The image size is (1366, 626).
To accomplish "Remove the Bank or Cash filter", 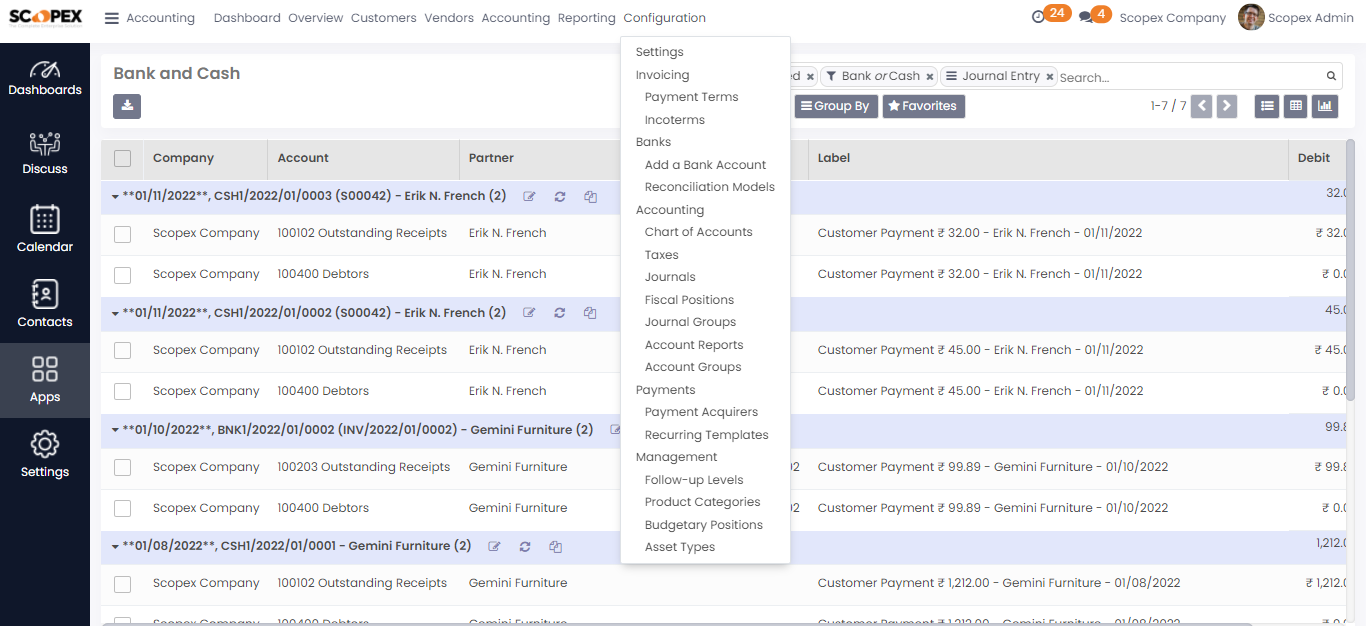I will [930, 77].
